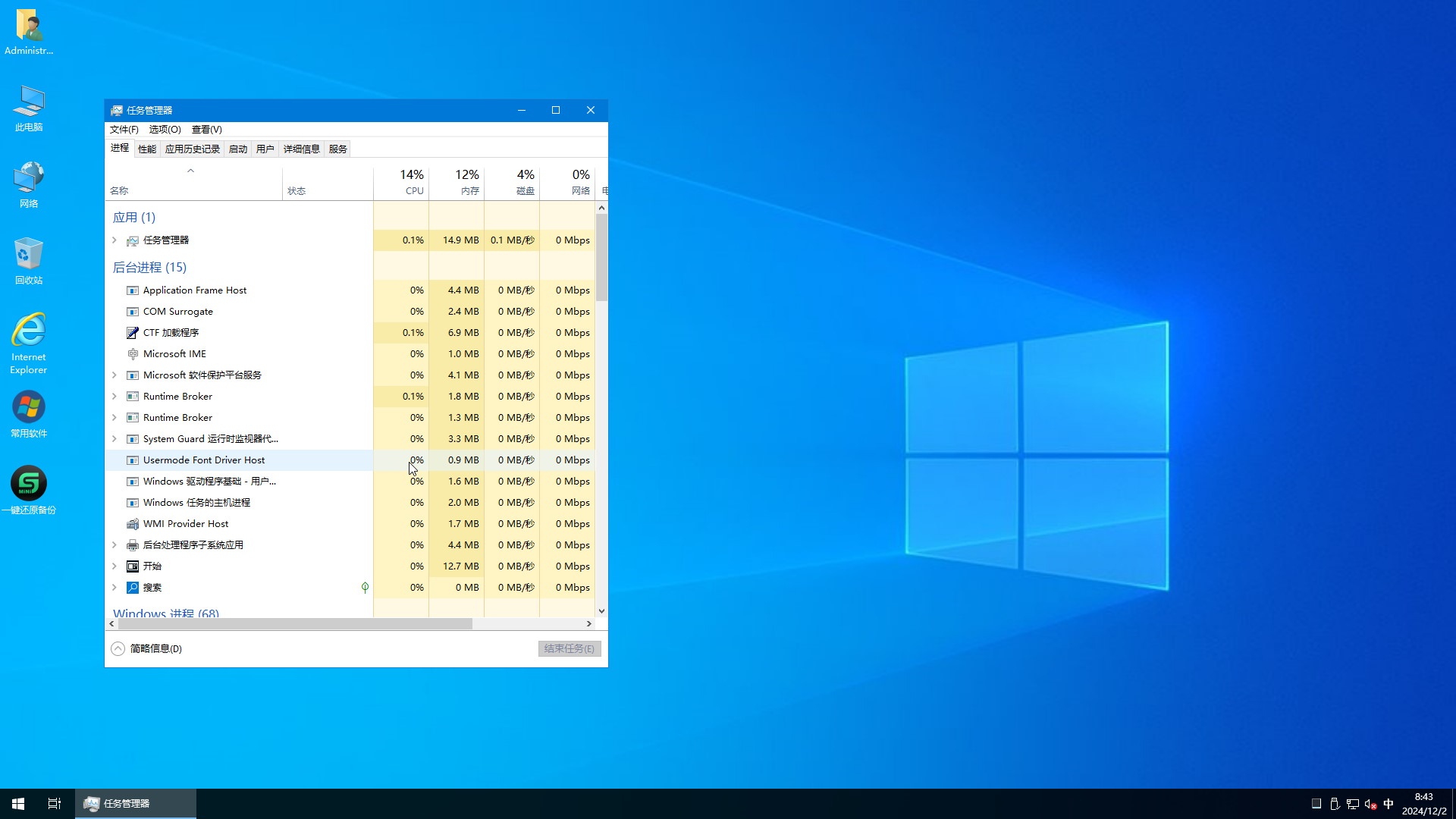Screen dimensions: 1456x819
Task: Open the 回收站 recycle bin icon
Action: [29, 261]
